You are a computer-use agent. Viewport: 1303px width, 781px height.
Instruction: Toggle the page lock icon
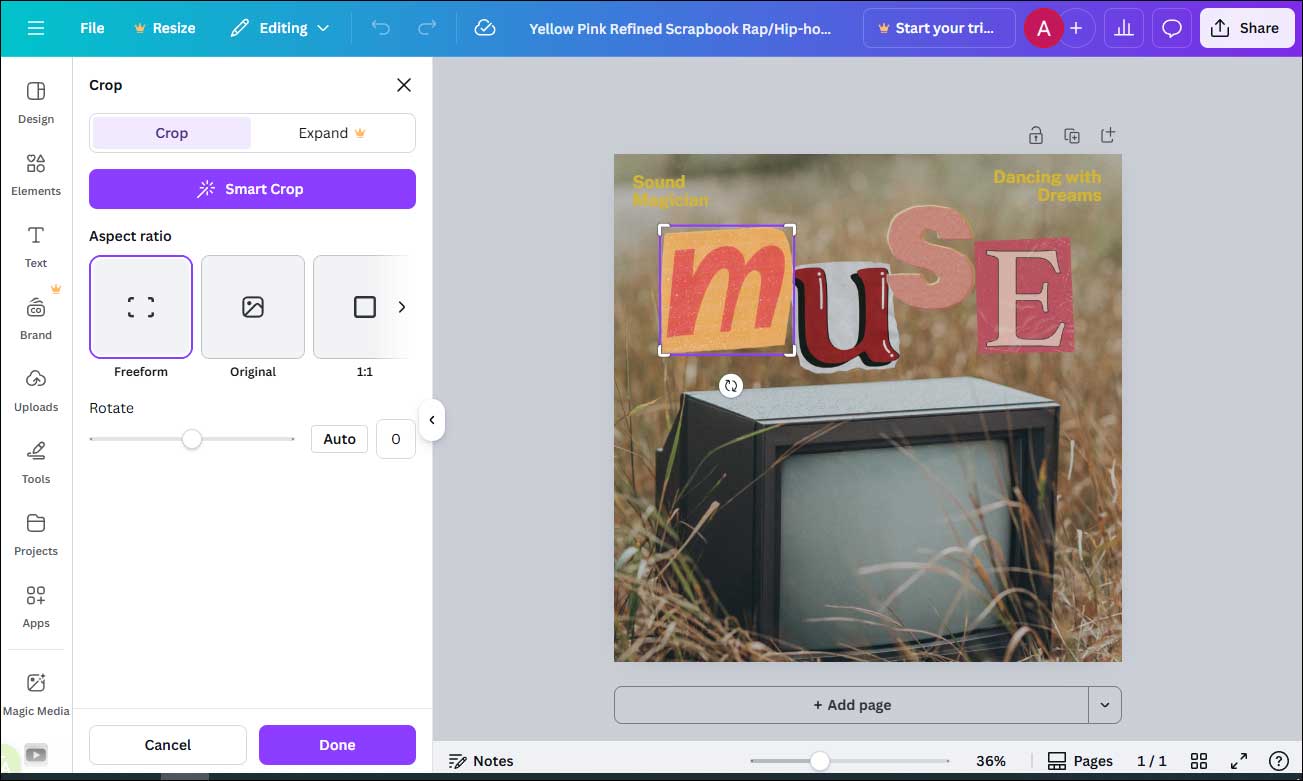(1035, 134)
